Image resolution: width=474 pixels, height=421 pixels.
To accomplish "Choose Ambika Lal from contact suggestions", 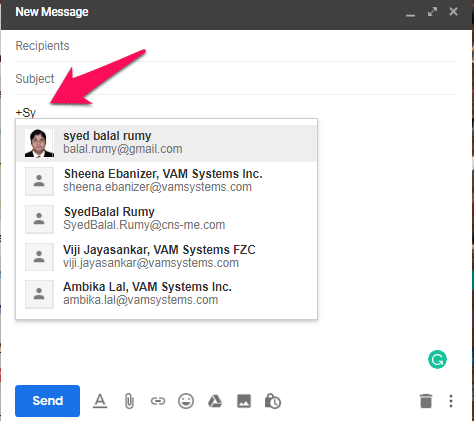I will point(166,294).
